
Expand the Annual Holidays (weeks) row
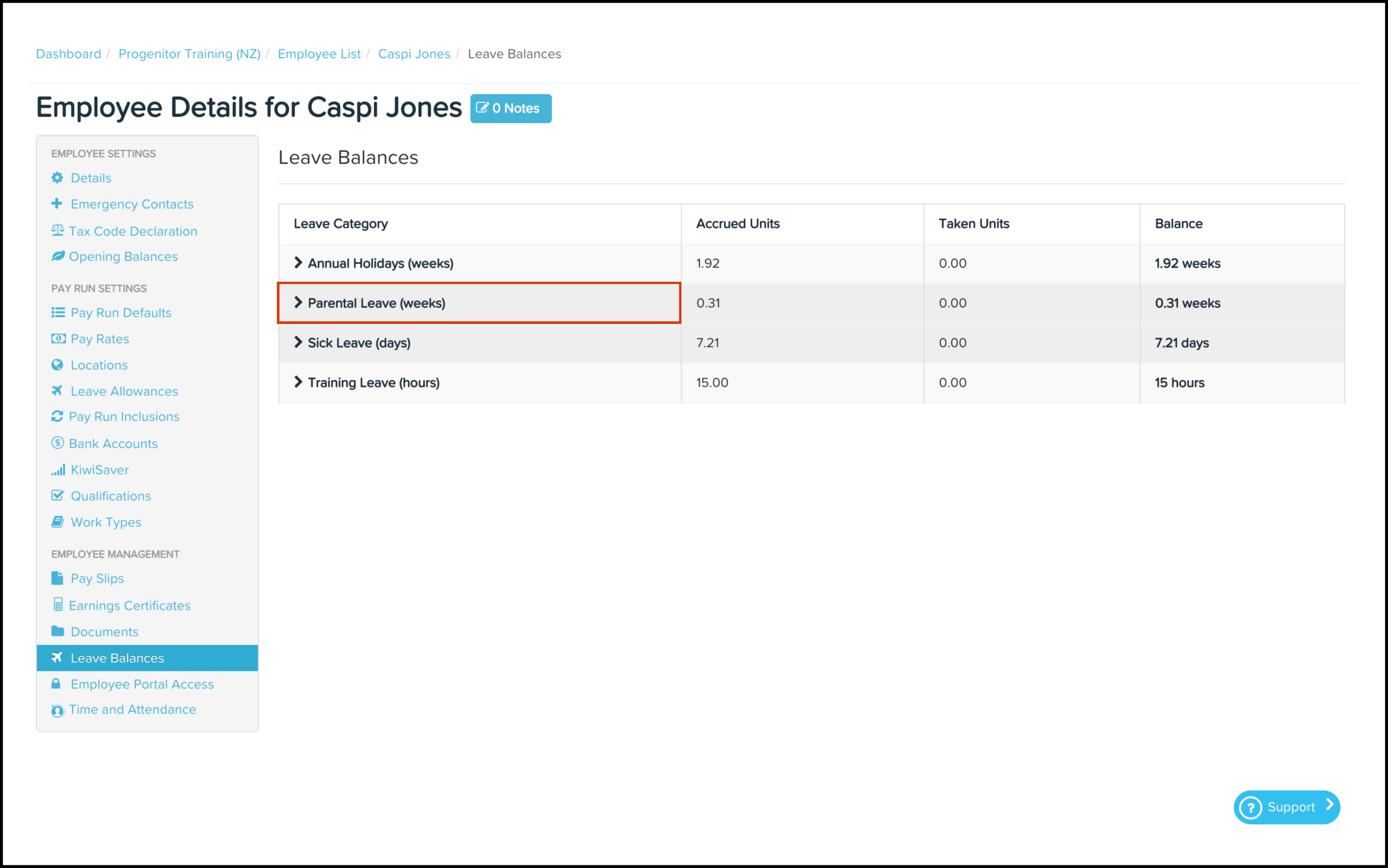(298, 263)
